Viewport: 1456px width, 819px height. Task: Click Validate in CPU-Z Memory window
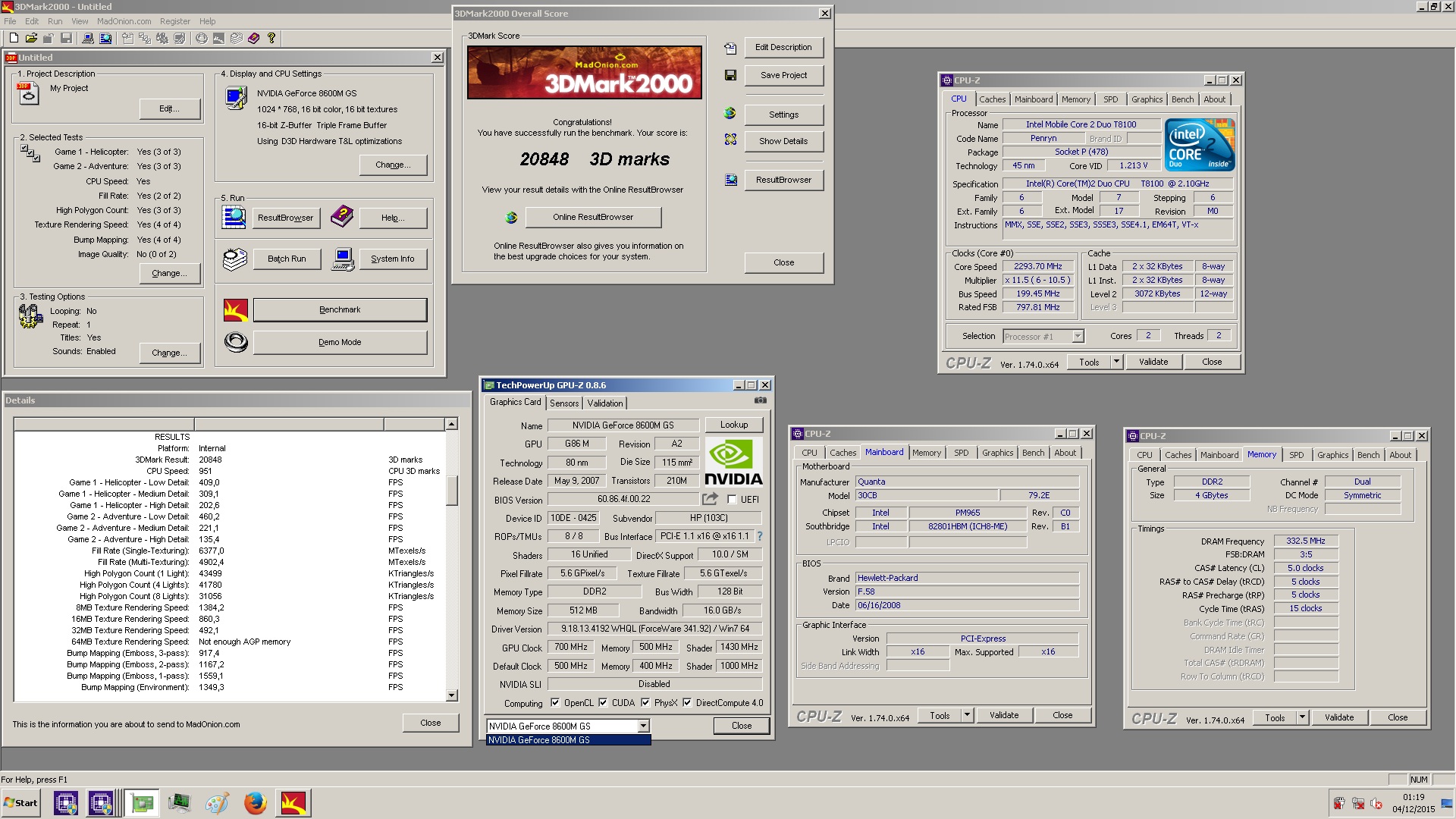click(1339, 717)
